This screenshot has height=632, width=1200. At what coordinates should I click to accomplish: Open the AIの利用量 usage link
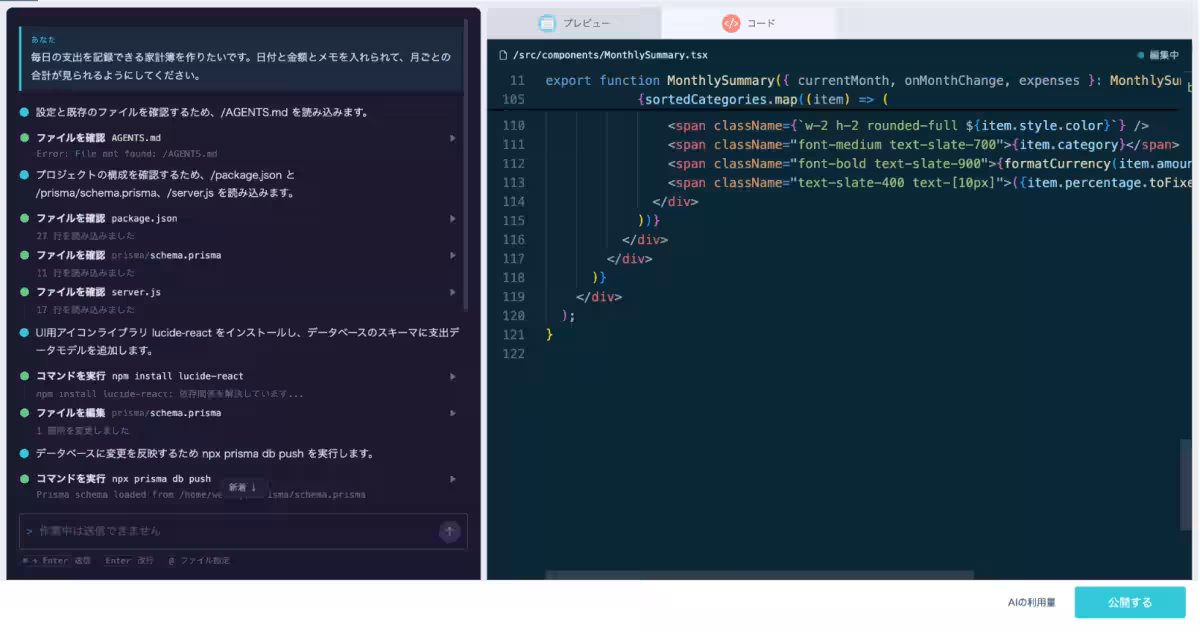pos(1032,602)
